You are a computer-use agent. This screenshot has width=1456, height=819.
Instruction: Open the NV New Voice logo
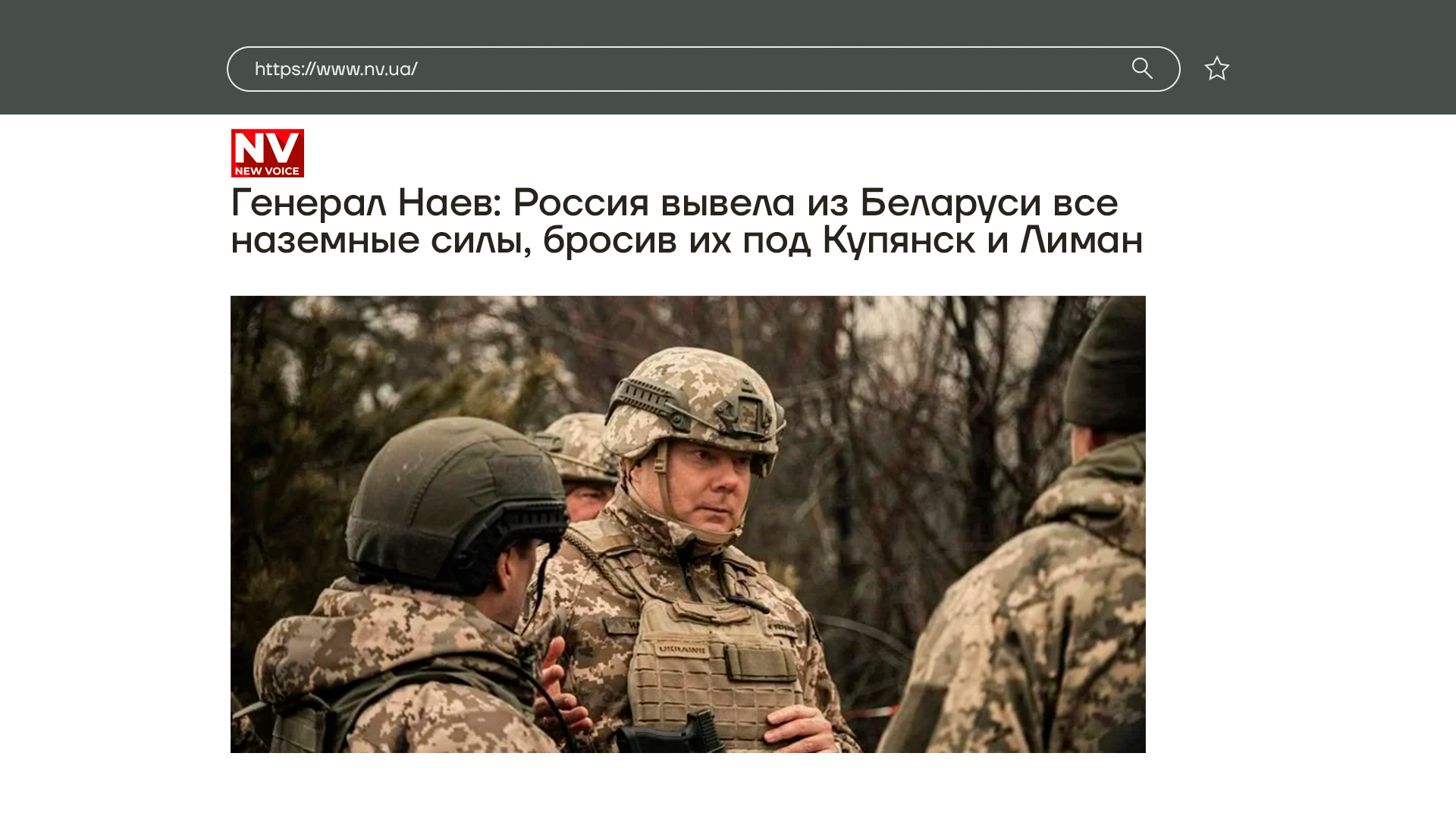[268, 153]
